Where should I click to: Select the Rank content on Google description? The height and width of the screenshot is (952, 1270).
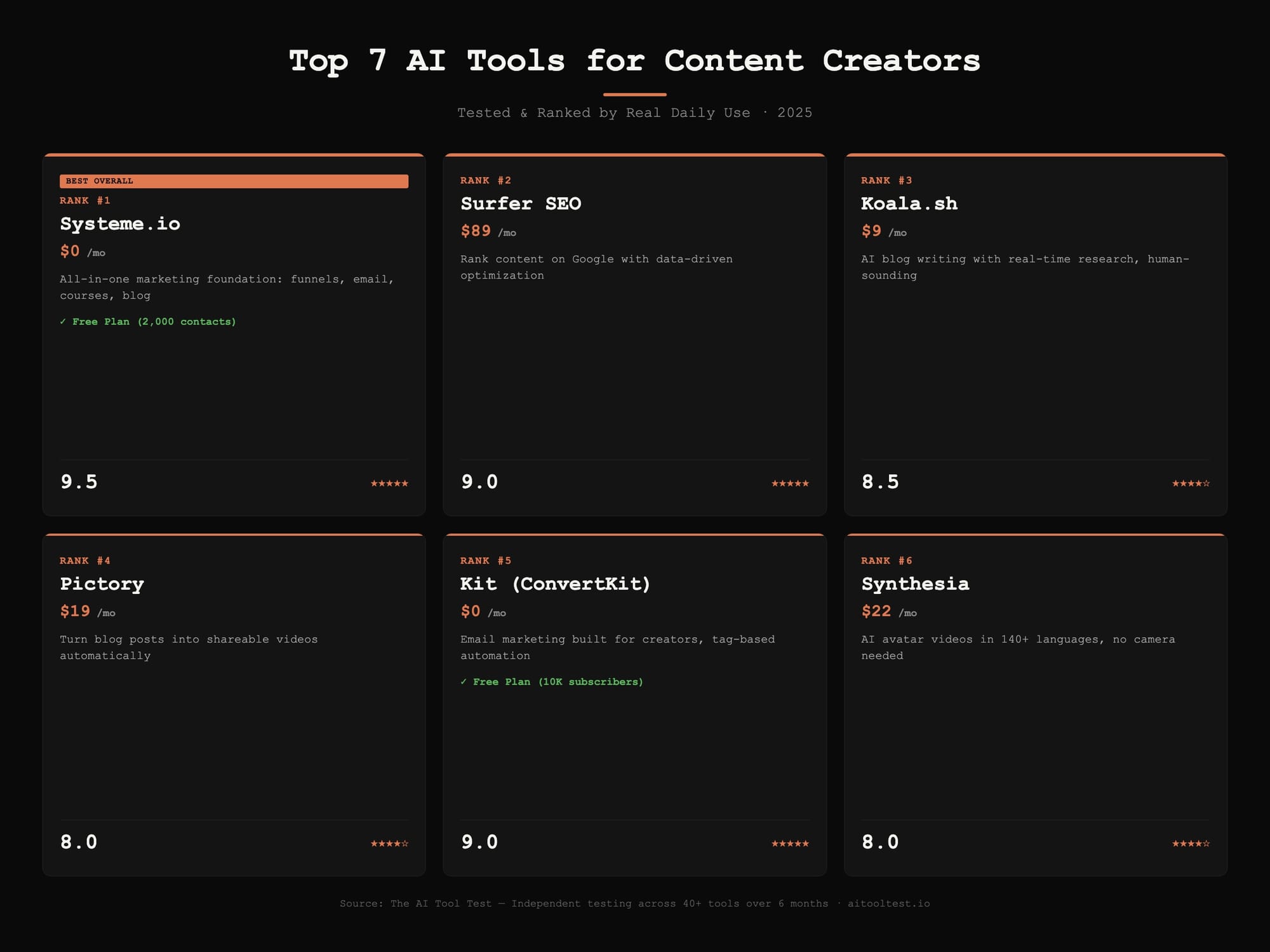(x=596, y=267)
